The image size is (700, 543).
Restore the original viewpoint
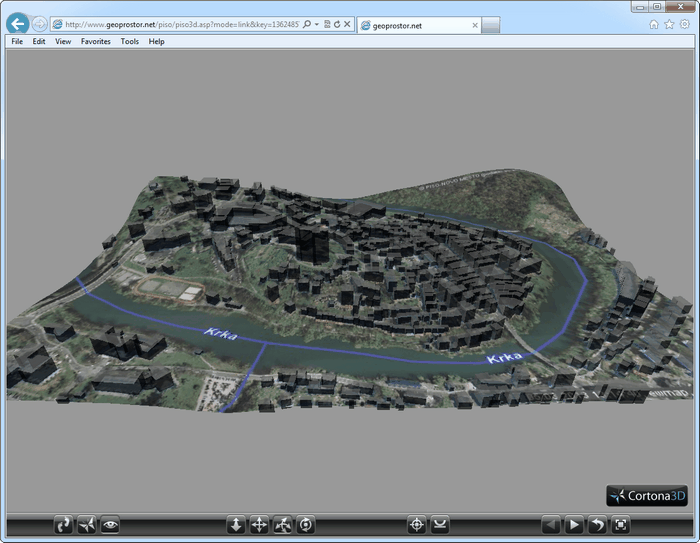(597, 524)
